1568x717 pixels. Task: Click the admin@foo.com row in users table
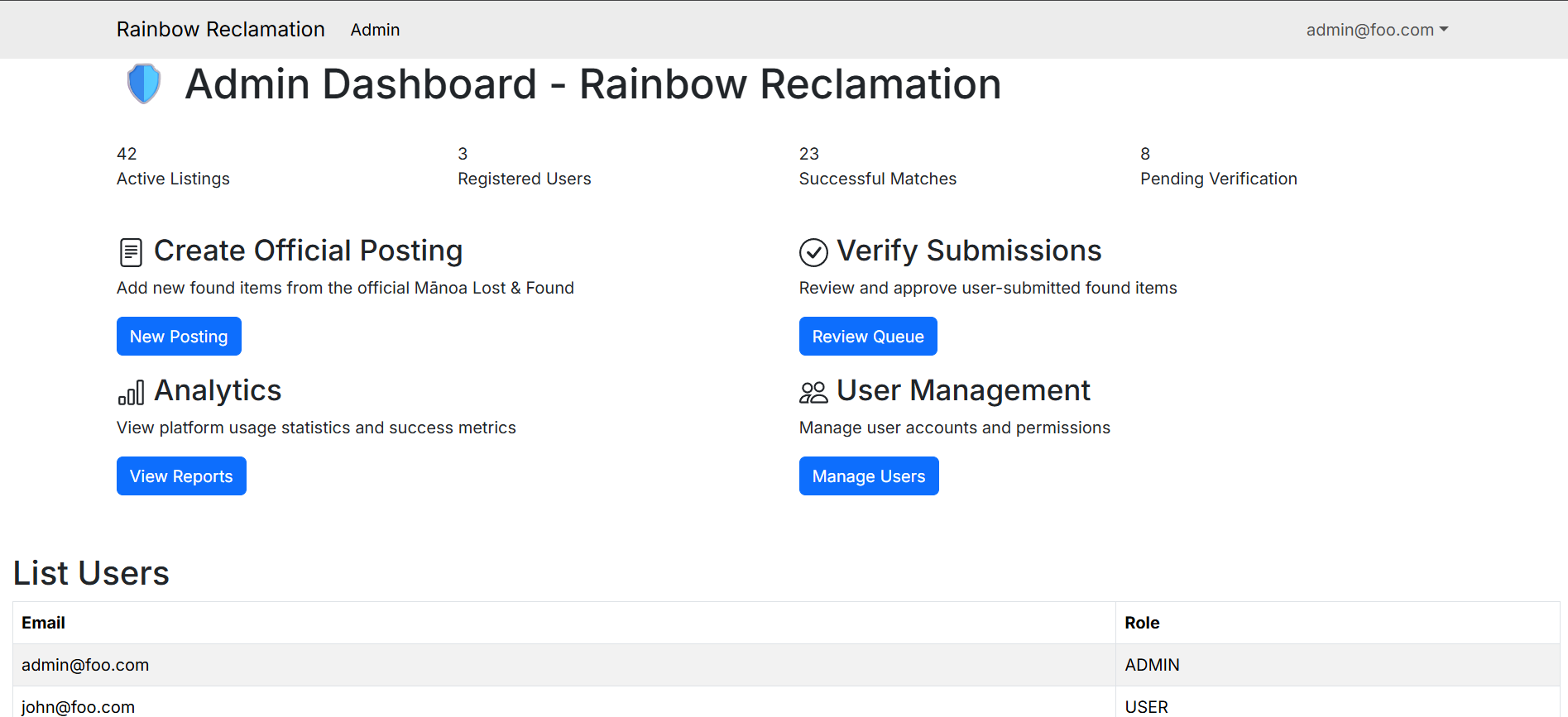tap(85, 665)
